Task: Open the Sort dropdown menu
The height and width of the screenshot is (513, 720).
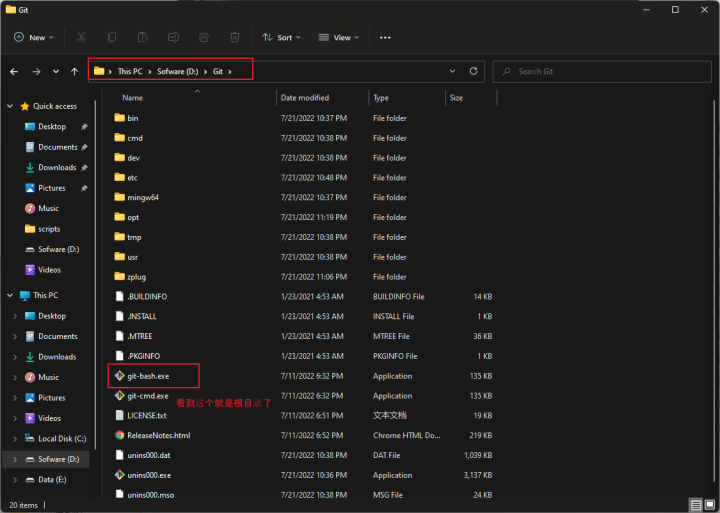Action: [281, 37]
